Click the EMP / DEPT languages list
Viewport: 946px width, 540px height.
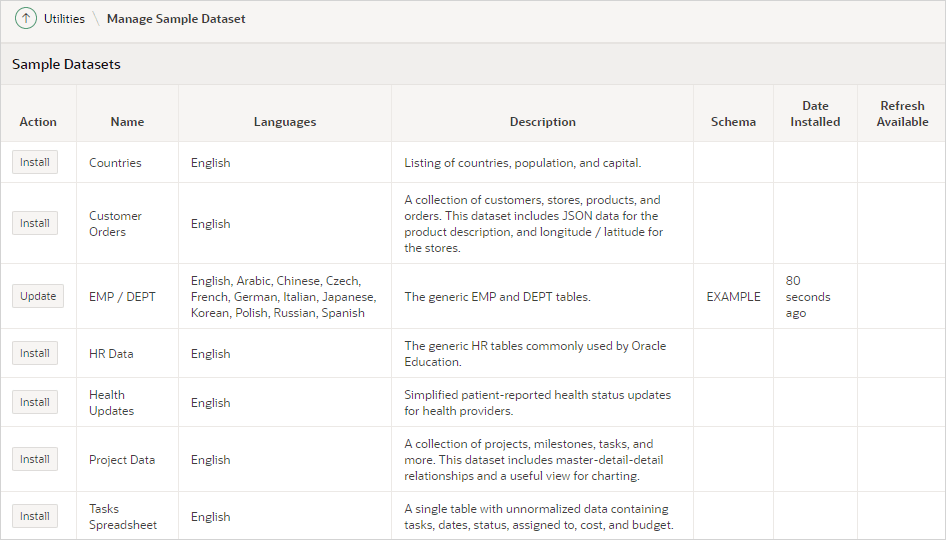coord(284,297)
